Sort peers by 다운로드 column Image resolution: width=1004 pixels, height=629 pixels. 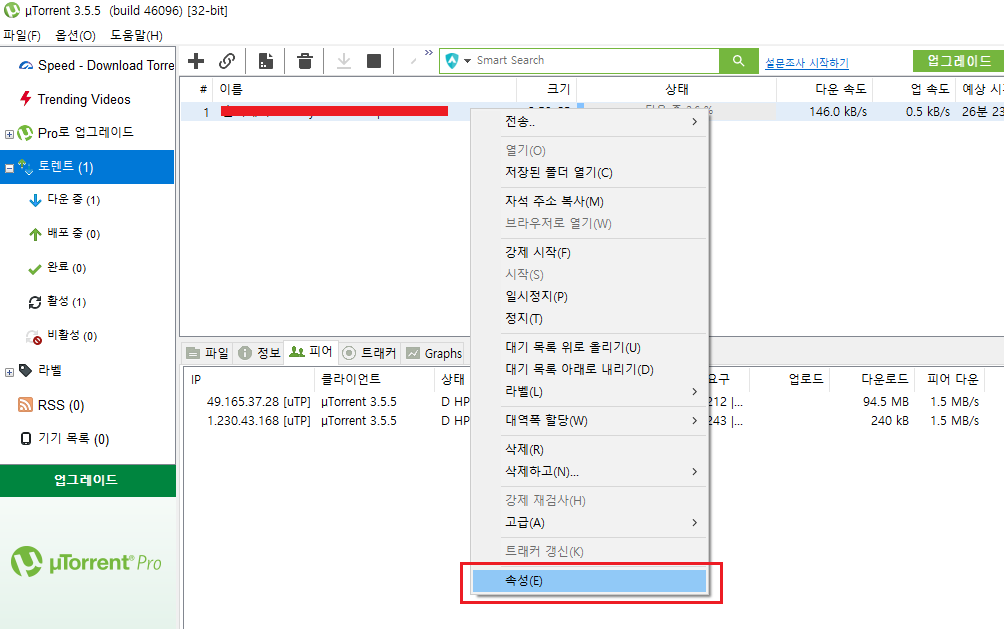click(x=872, y=379)
